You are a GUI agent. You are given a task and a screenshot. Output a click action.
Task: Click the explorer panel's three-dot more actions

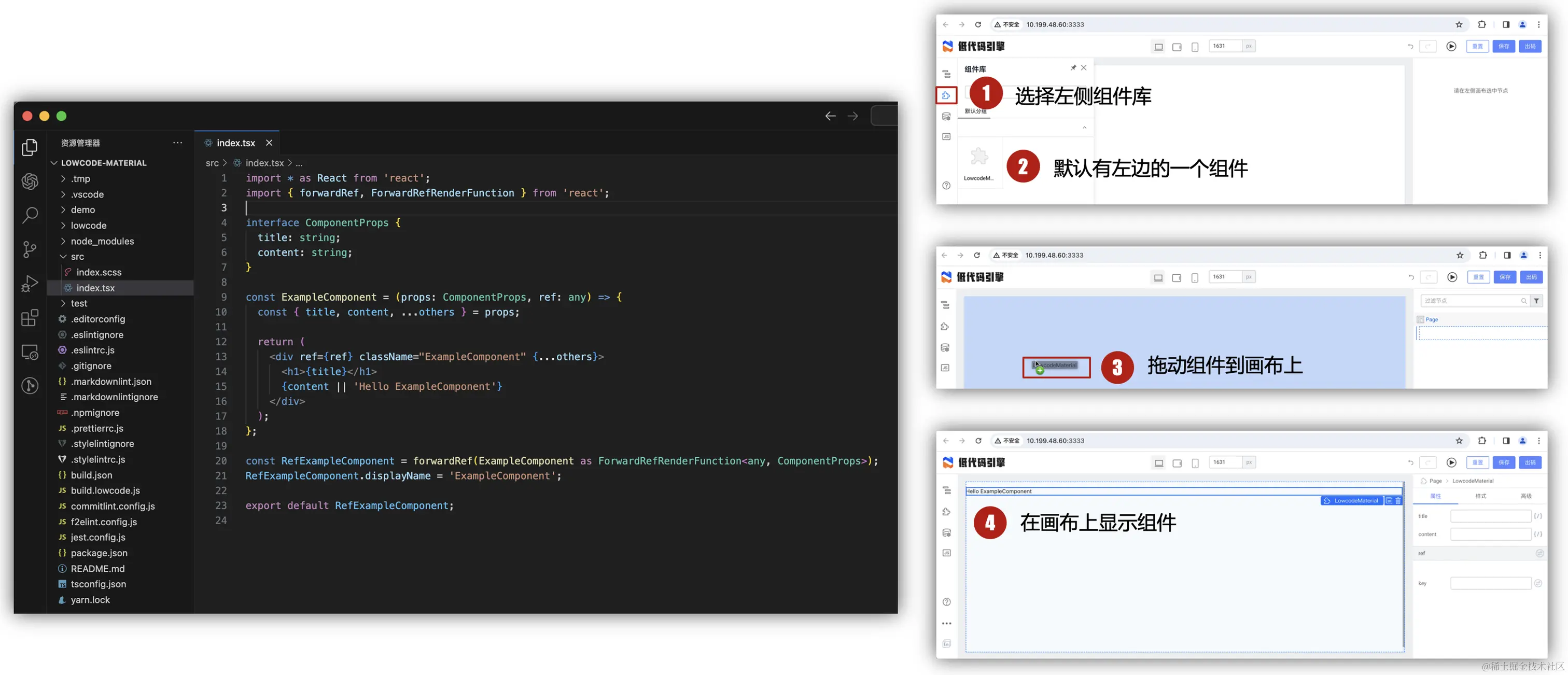[x=177, y=143]
